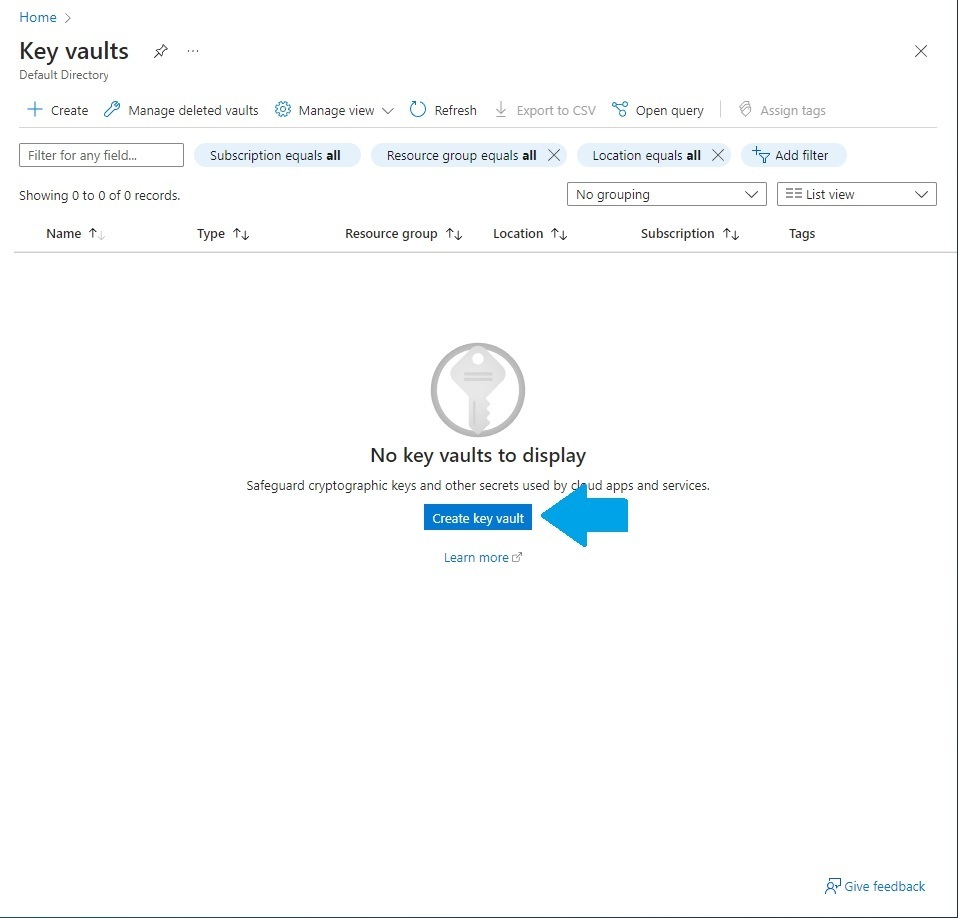Open the Learn more link
958x918 pixels.
pos(483,558)
